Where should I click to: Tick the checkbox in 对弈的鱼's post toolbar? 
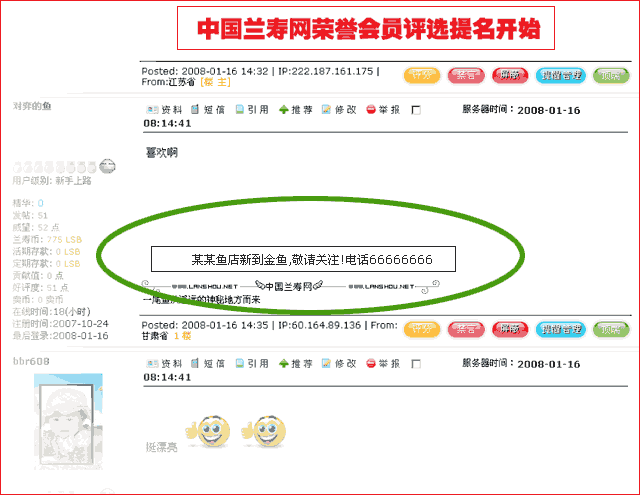416,110
